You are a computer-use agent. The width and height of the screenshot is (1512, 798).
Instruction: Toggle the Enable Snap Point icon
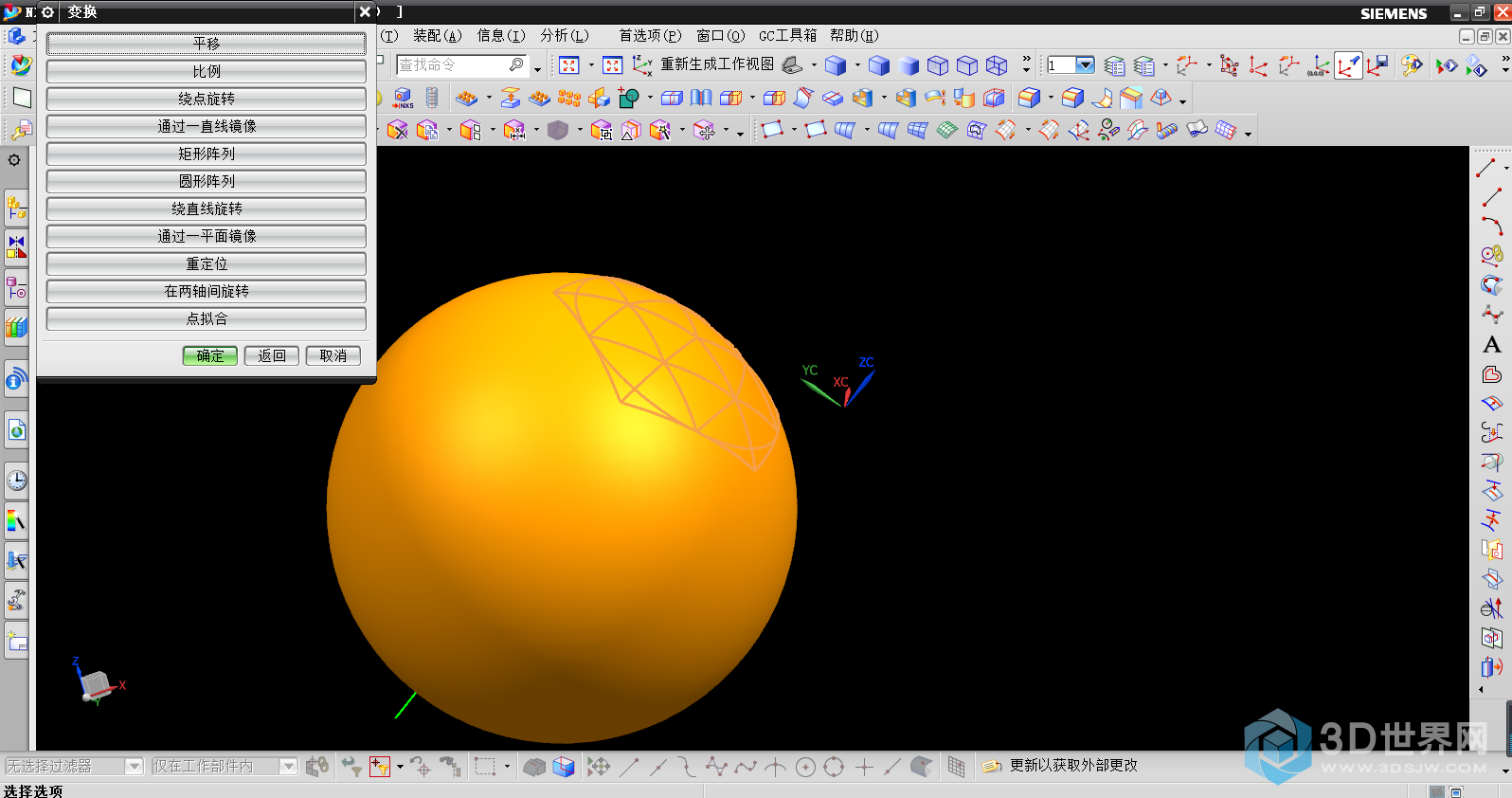pos(599,767)
